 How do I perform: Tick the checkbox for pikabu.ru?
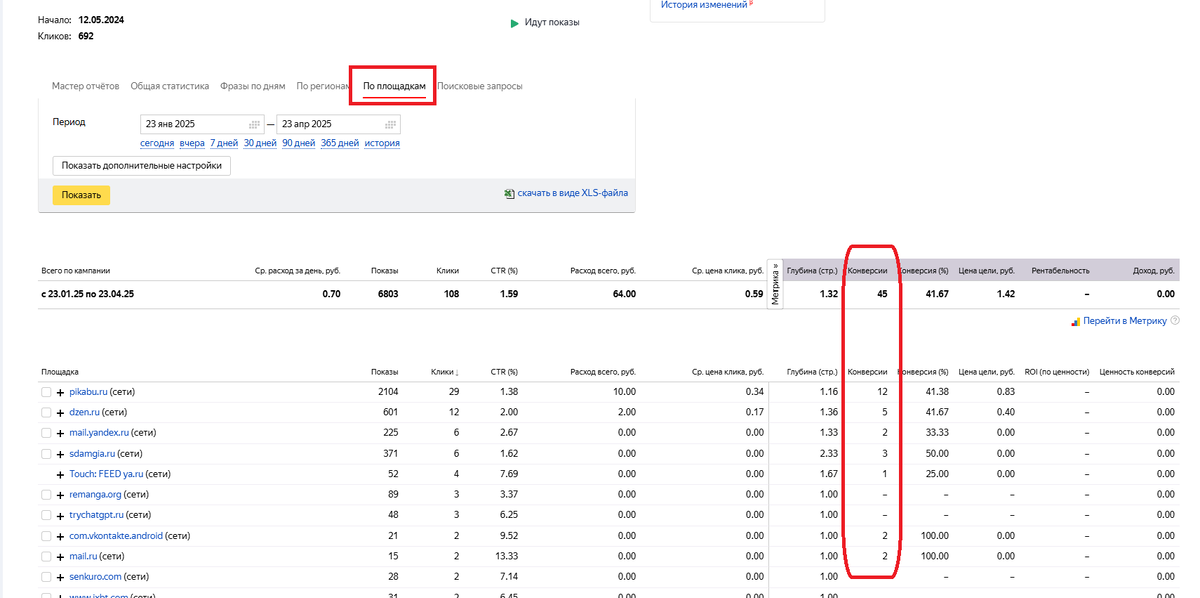click(x=46, y=392)
